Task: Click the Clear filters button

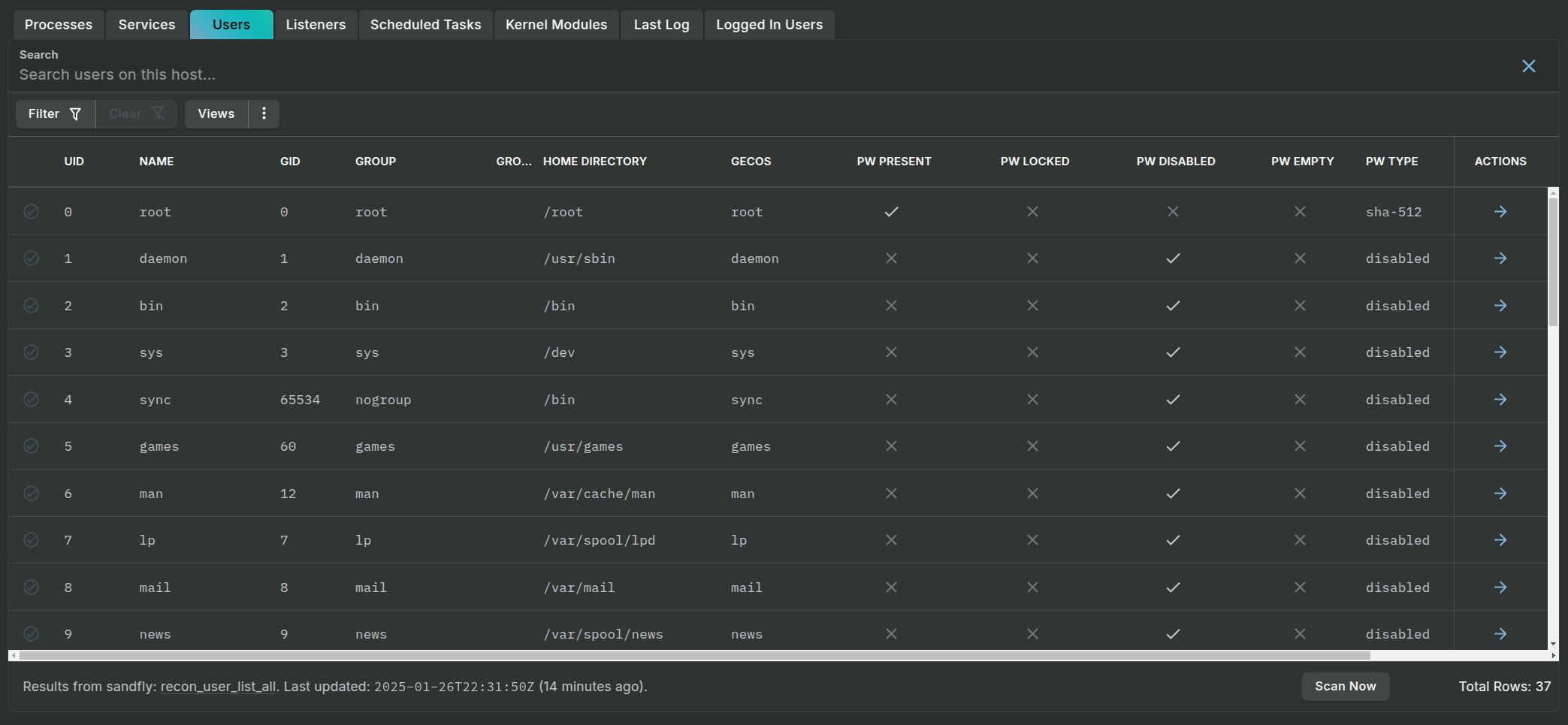Action: (137, 113)
